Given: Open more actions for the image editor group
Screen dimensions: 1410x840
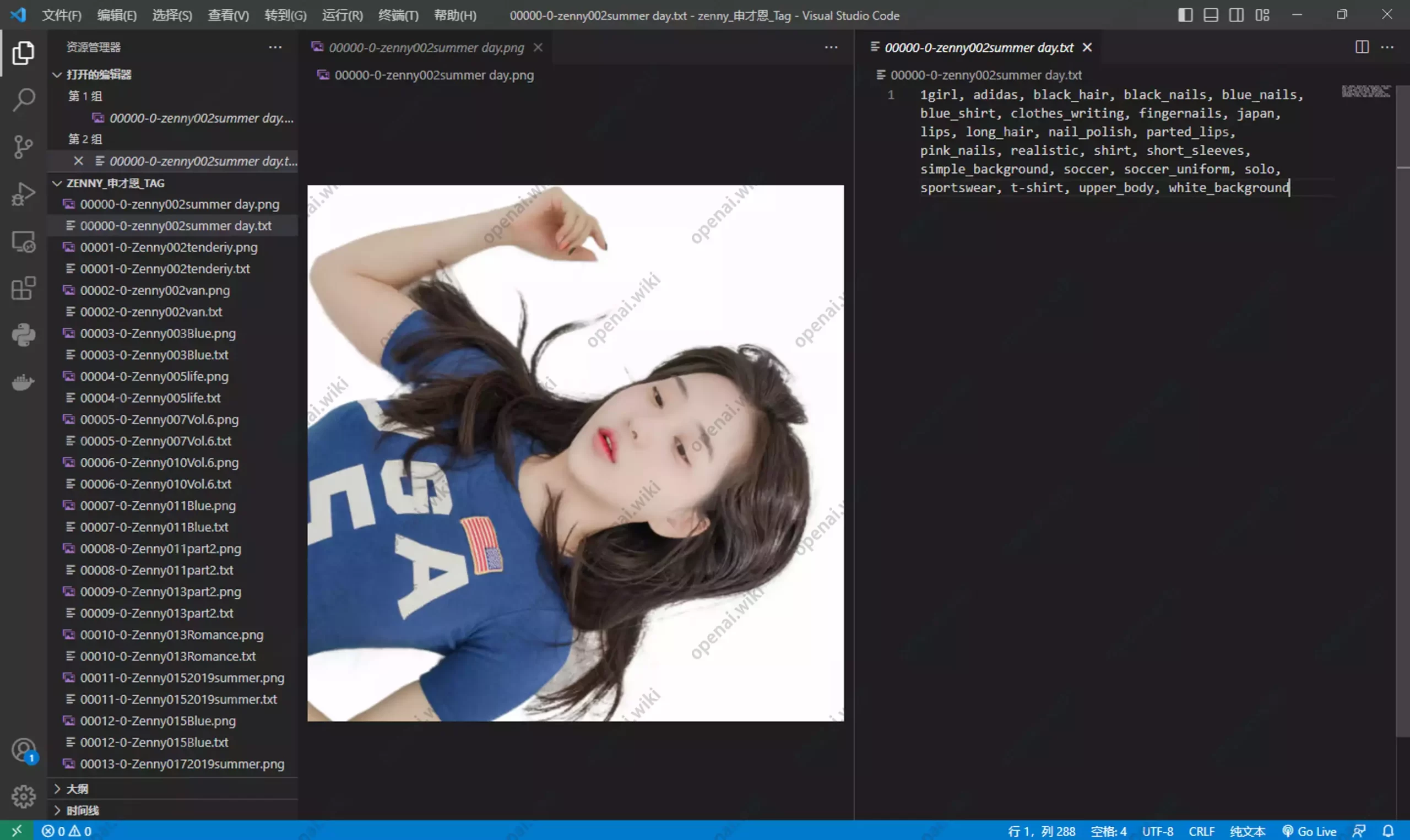Looking at the screenshot, I should pos(831,47).
